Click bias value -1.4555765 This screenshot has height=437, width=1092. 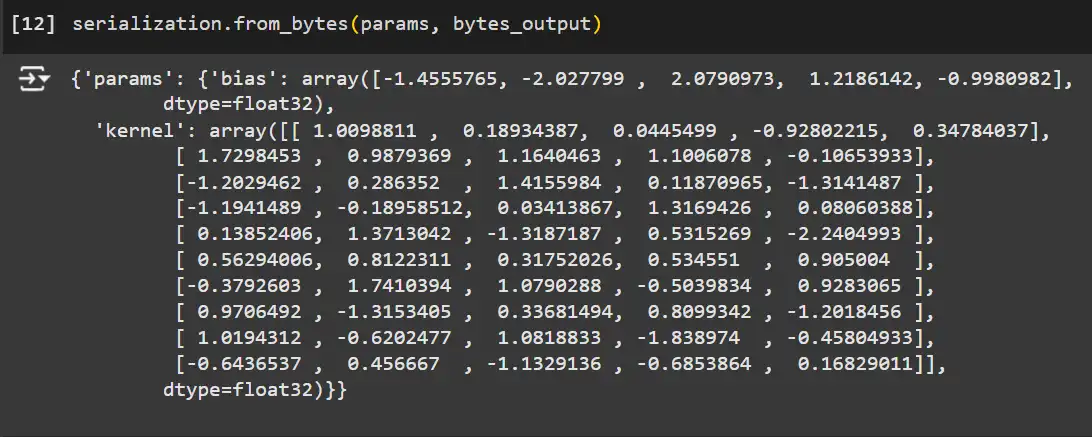[x=440, y=79]
